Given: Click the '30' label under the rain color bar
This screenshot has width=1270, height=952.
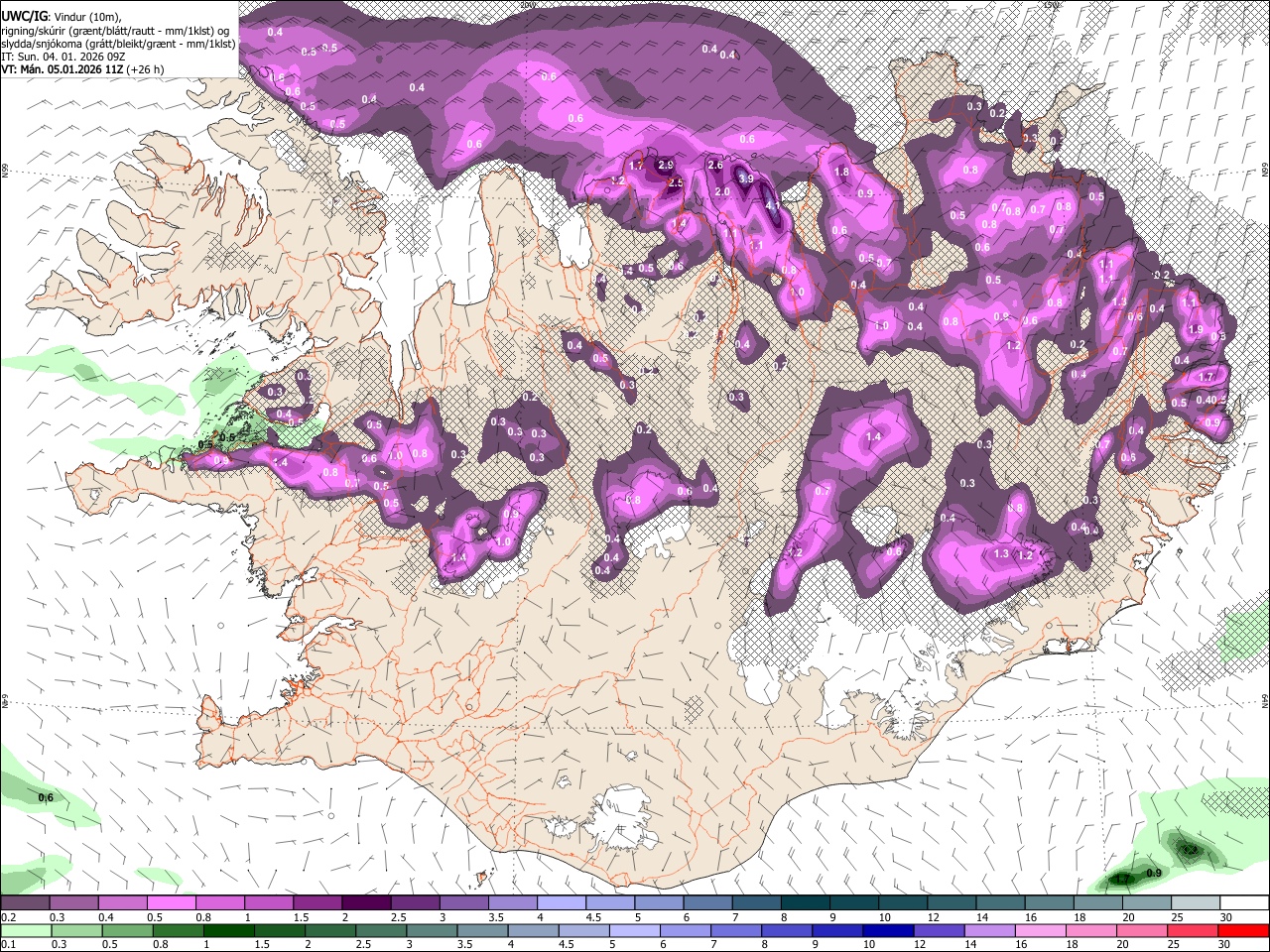Looking at the screenshot, I should click(x=1226, y=944).
